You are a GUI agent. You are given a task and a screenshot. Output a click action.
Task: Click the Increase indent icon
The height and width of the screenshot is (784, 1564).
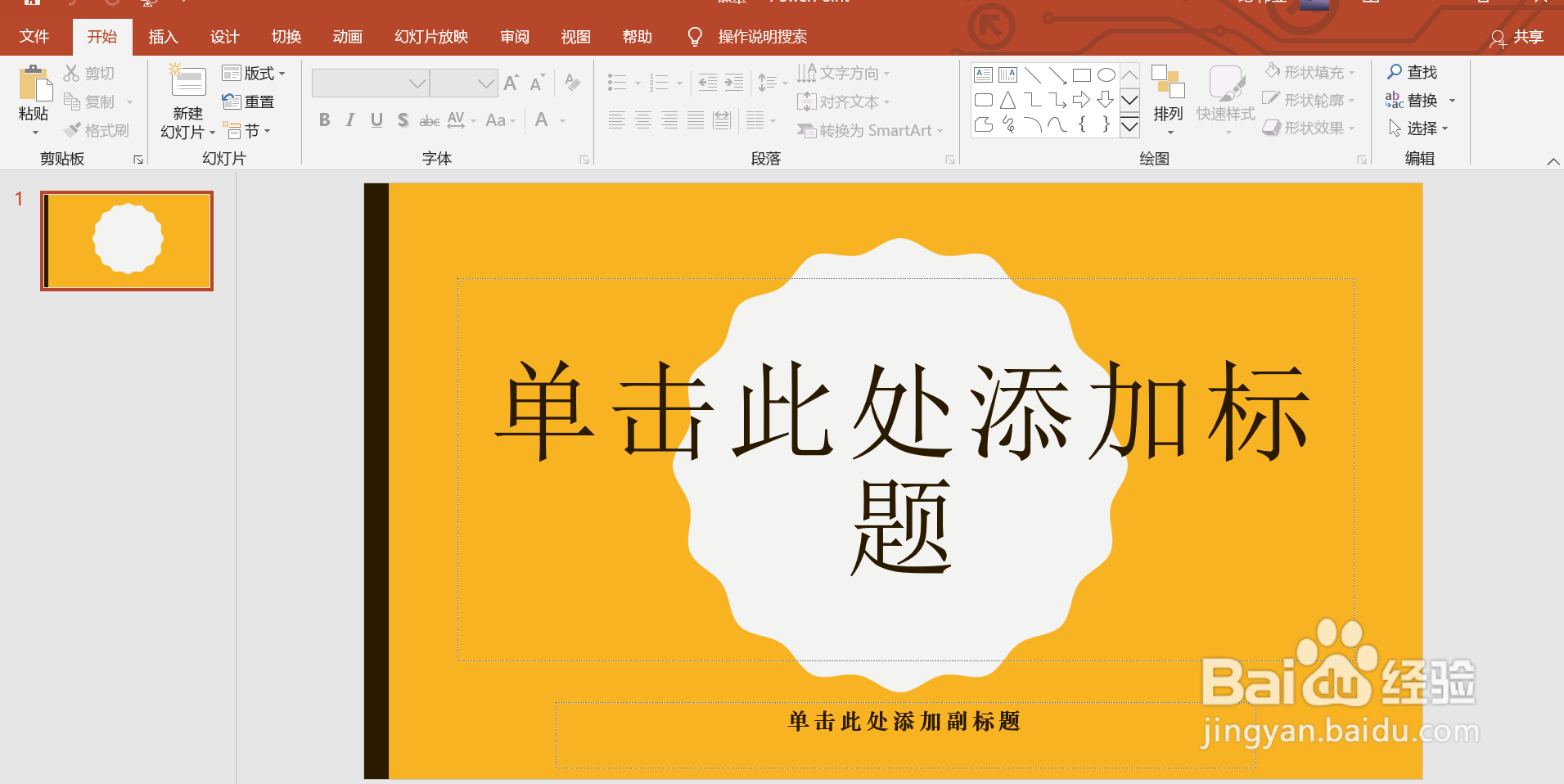(x=734, y=82)
